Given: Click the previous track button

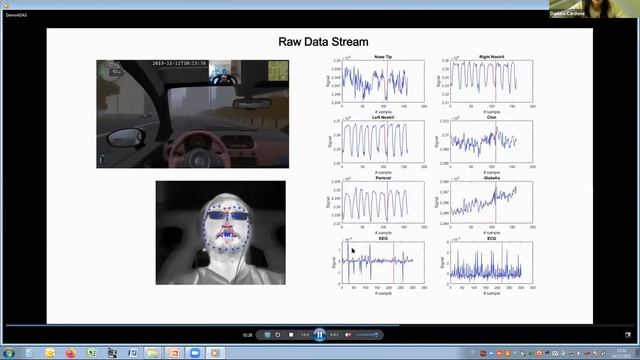Looking at the screenshot, I should click(x=305, y=335).
